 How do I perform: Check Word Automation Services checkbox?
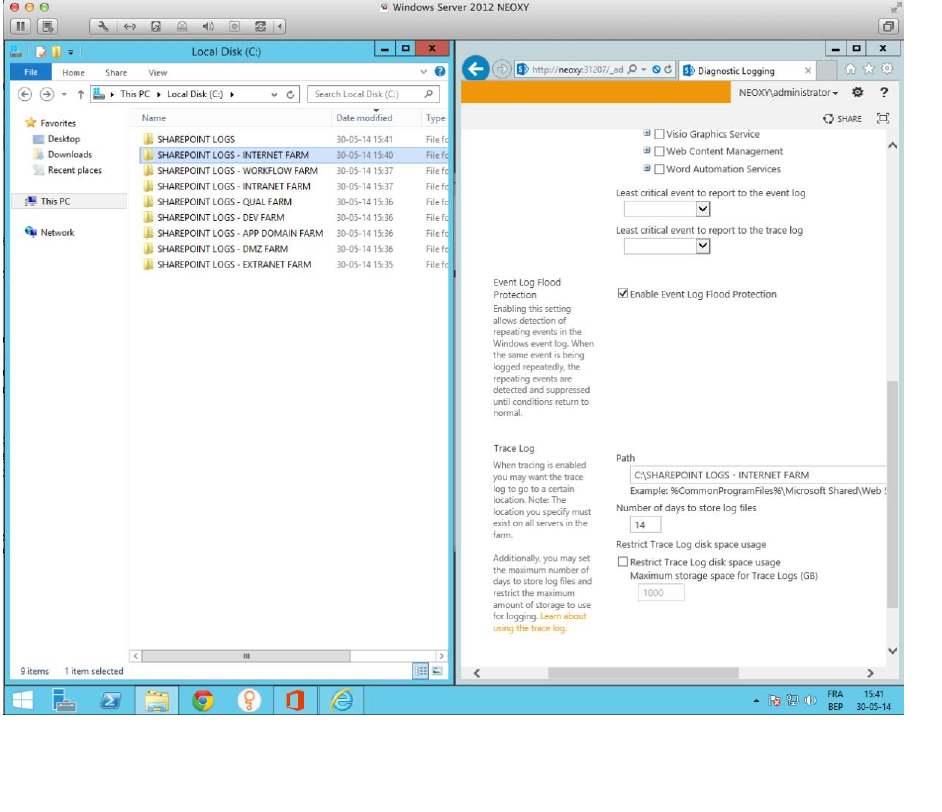click(659, 169)
